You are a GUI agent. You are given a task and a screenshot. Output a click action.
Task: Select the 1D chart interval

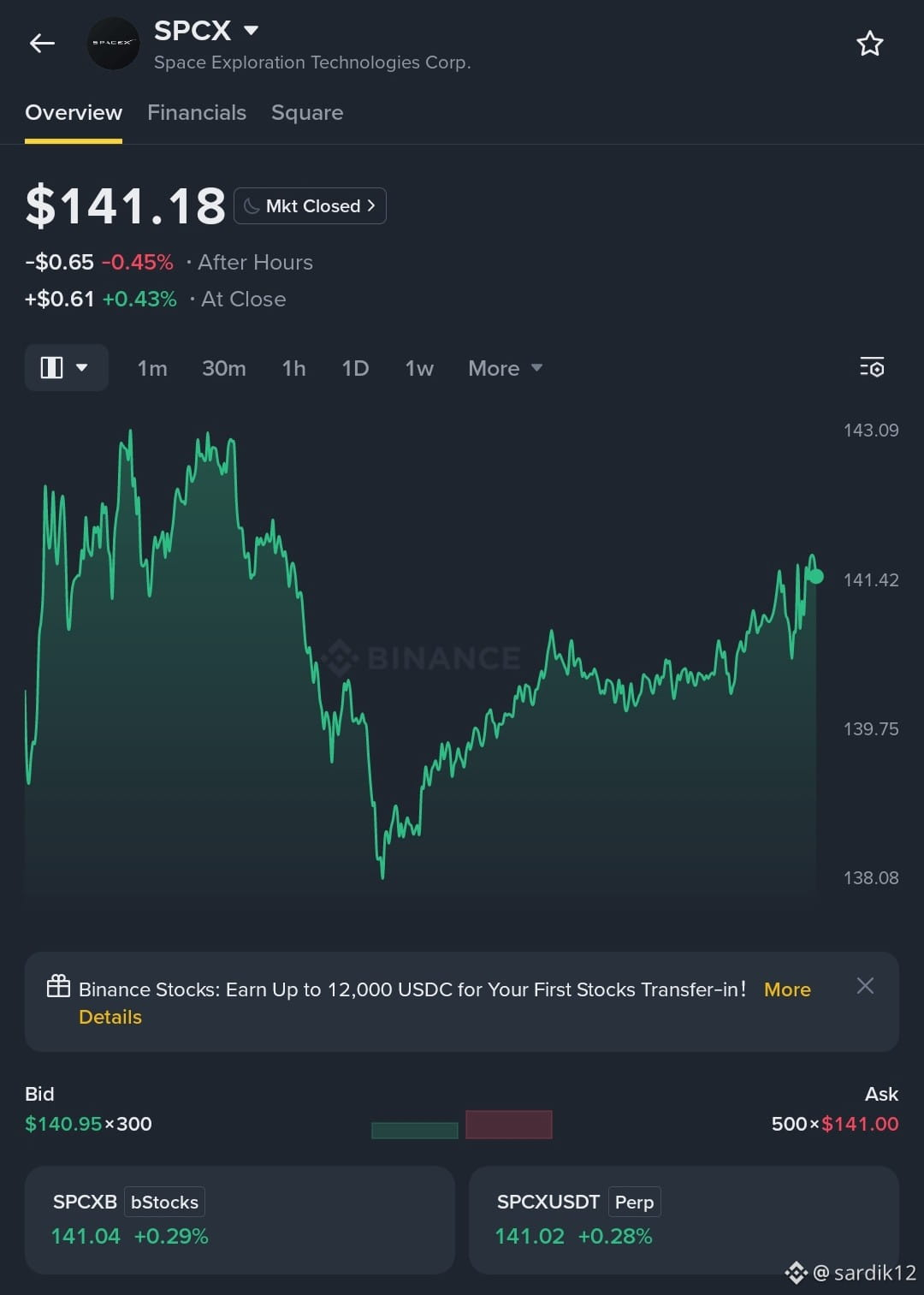point(355,368)
